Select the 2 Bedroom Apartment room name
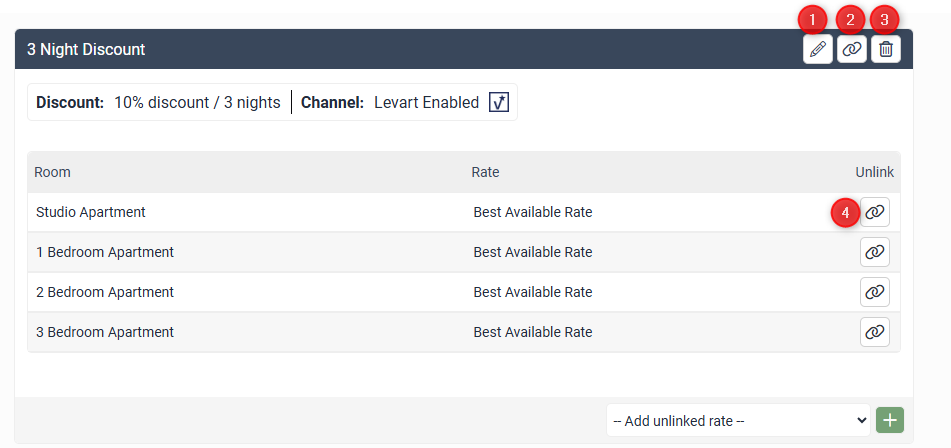 tap(105, 292)
